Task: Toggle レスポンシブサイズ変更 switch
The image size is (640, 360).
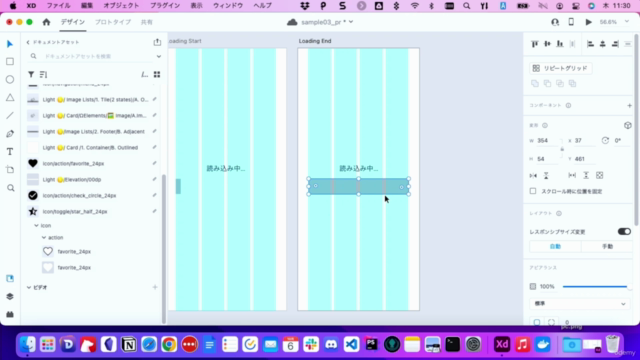Action: [x=624, y=231]
